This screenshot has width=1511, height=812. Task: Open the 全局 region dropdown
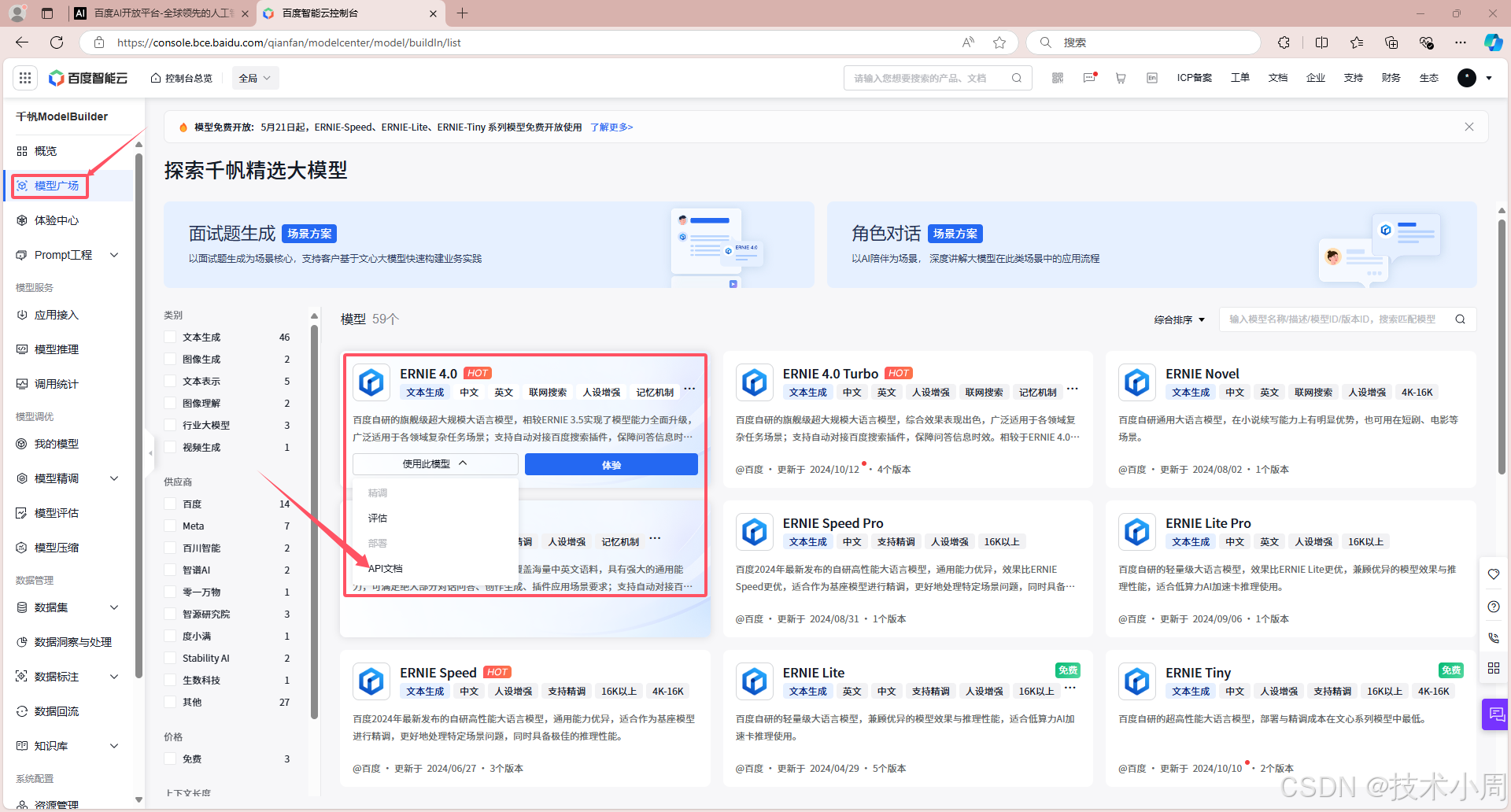point(255,78)
